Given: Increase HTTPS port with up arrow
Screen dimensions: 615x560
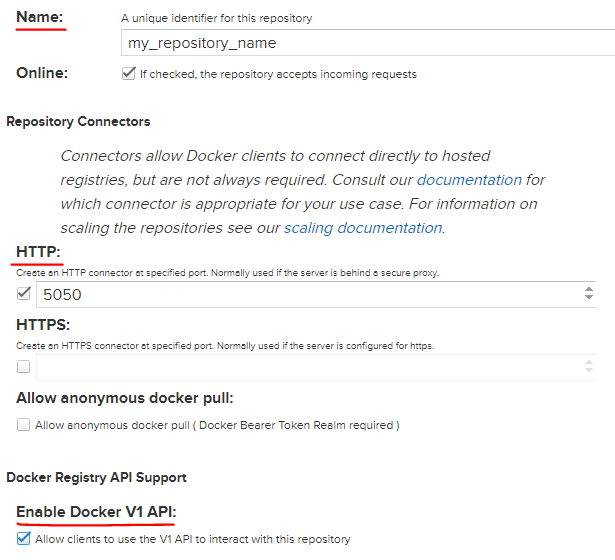Looking at the screenshot, I should (588, 363).
